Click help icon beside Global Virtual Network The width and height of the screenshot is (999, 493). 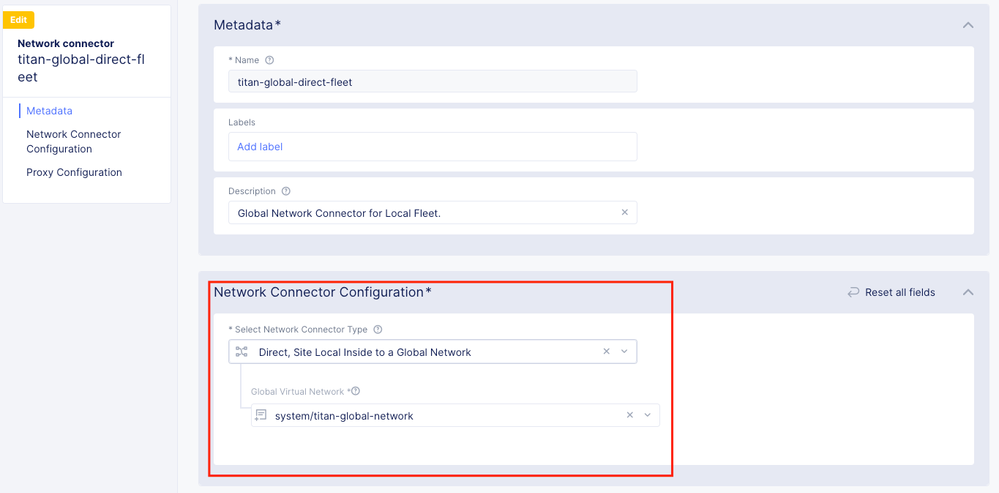[355, 391]
